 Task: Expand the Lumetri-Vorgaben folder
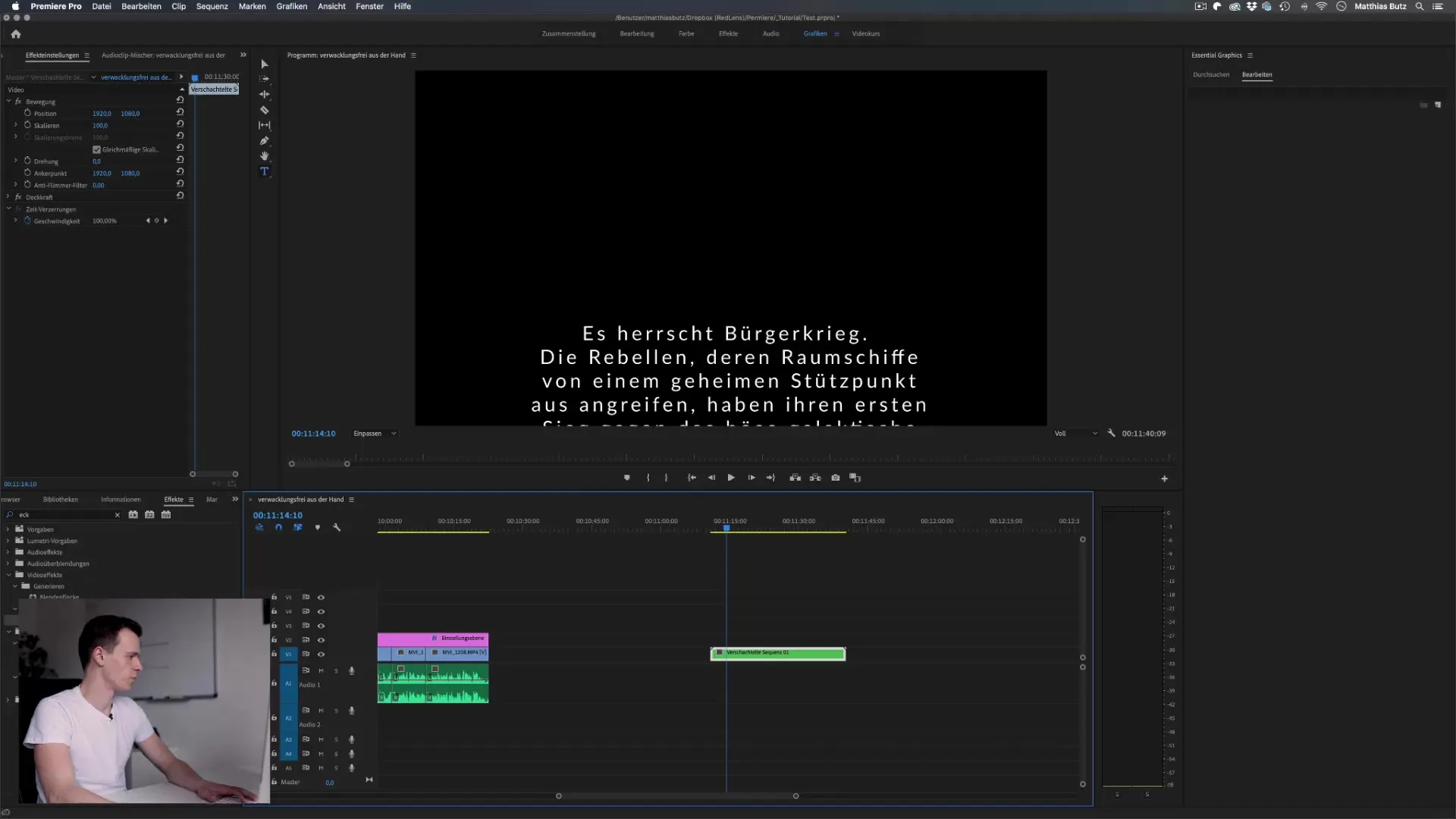click(x=8, y=541)
